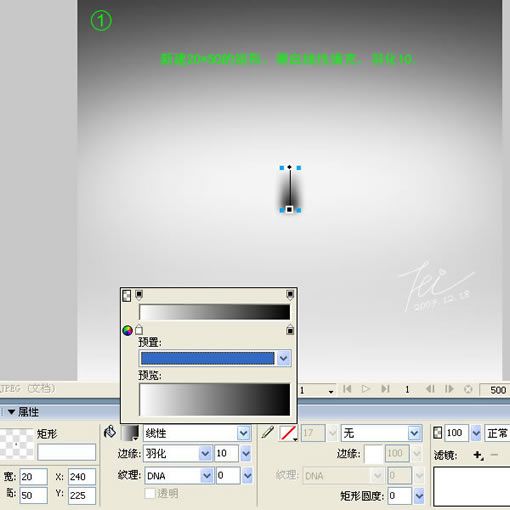Click the play animation button
This screenshot has width=510, height=510.
[366, 389]
